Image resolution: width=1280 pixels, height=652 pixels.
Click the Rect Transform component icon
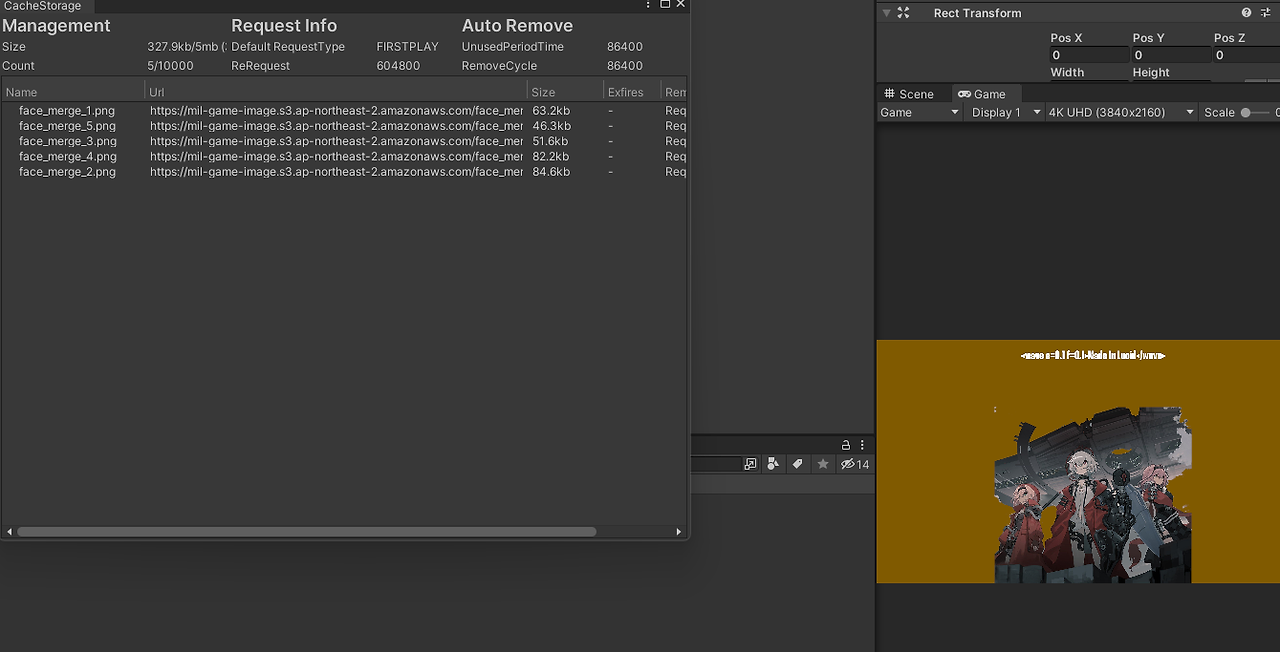pos(904,13)
